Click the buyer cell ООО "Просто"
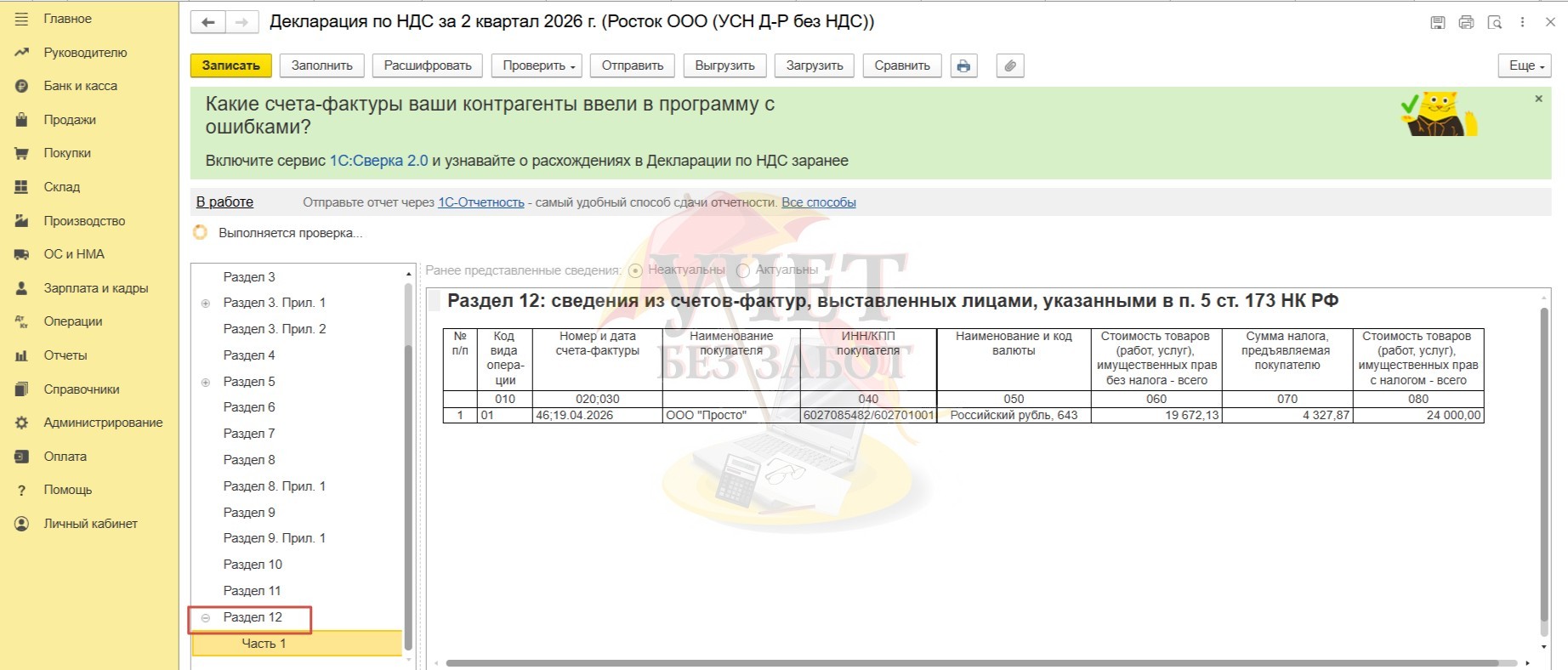This screenshot has height=670, width=1568. click(731, 416)
